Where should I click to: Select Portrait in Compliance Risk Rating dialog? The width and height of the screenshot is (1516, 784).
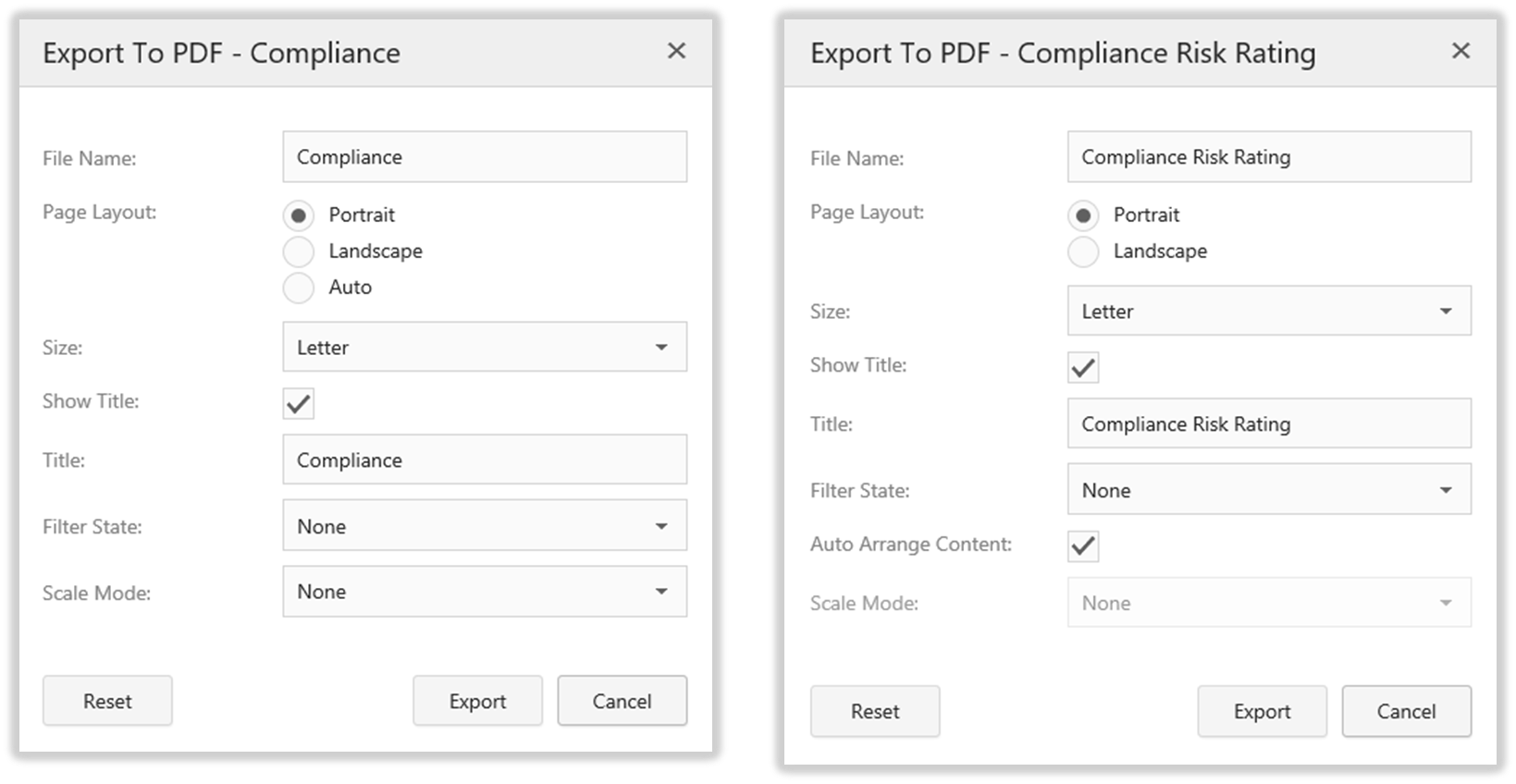click(1083, 215)
